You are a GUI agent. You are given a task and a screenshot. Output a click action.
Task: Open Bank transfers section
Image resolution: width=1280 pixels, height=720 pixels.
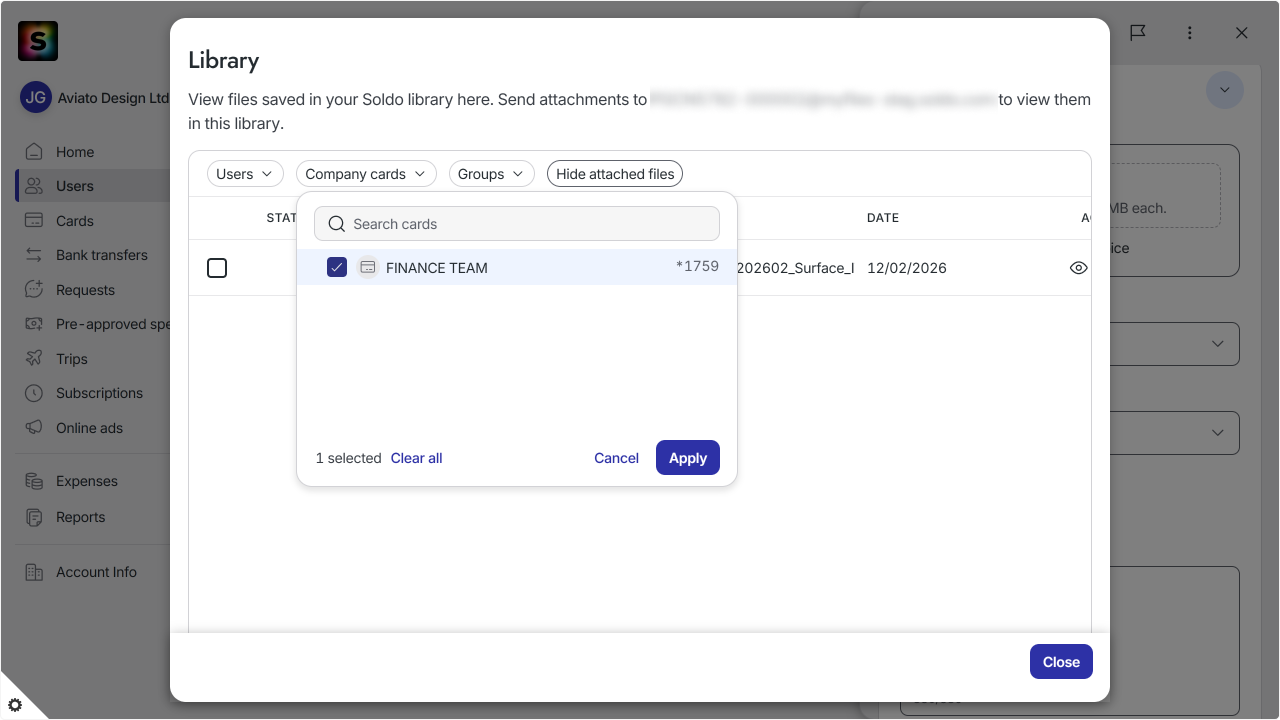click(x=102, y=255)
